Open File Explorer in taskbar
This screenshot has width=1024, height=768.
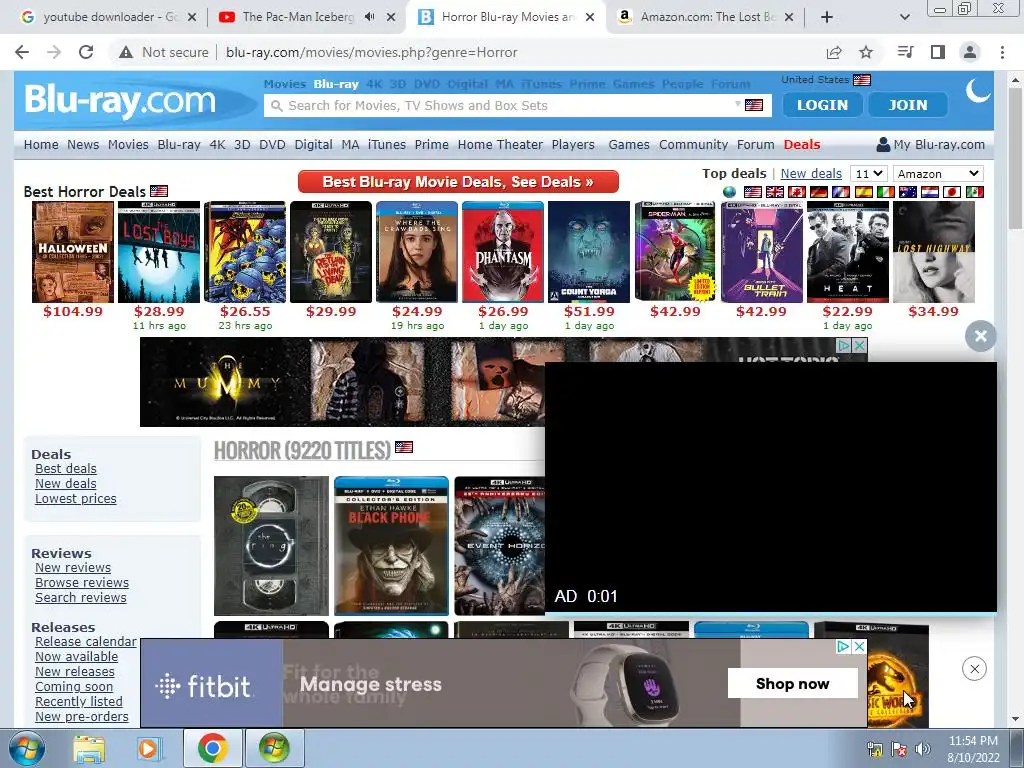click(88, 749)
